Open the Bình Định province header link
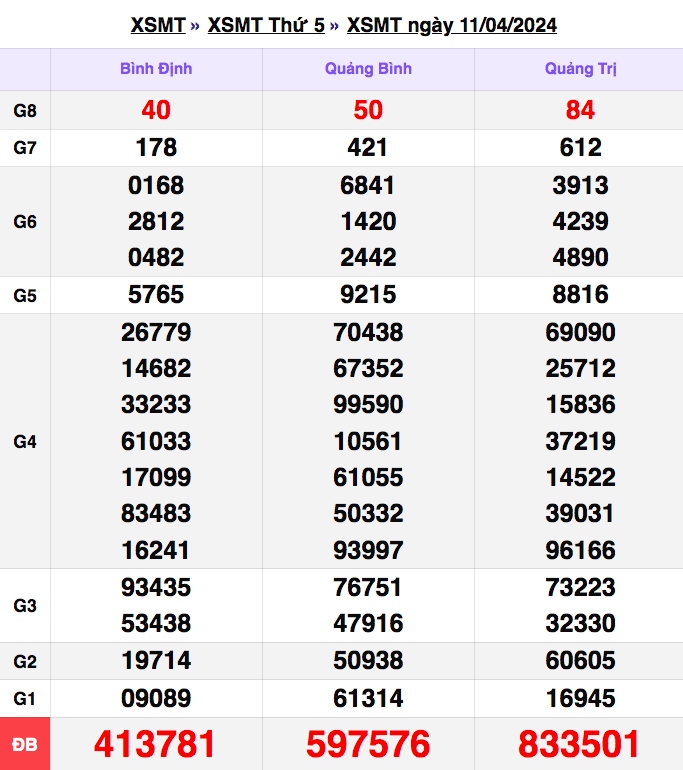The width and height of the screenshot is (683, 770). click(x=156, y=69)
